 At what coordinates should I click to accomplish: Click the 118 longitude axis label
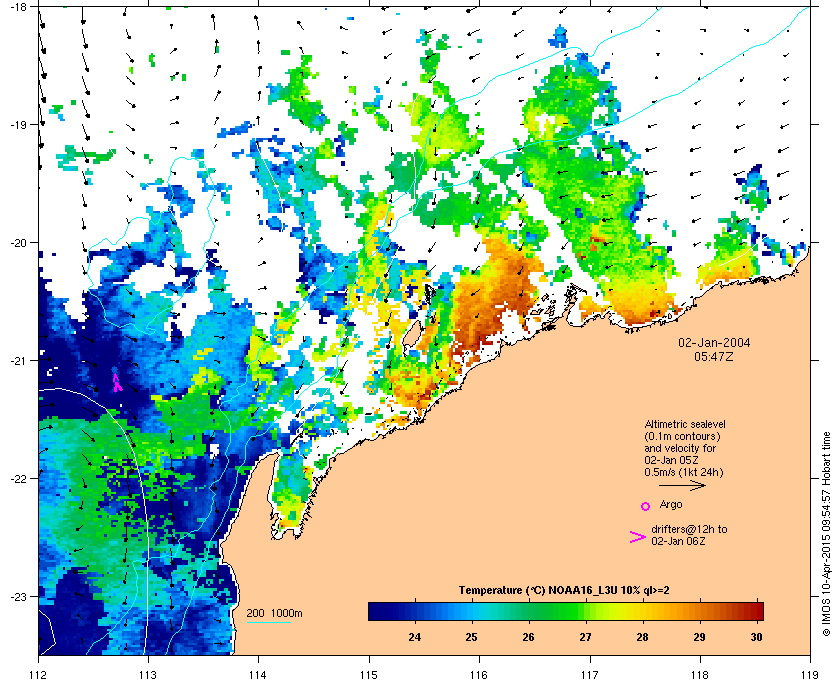pyautogui.click(x=700, y=674)
